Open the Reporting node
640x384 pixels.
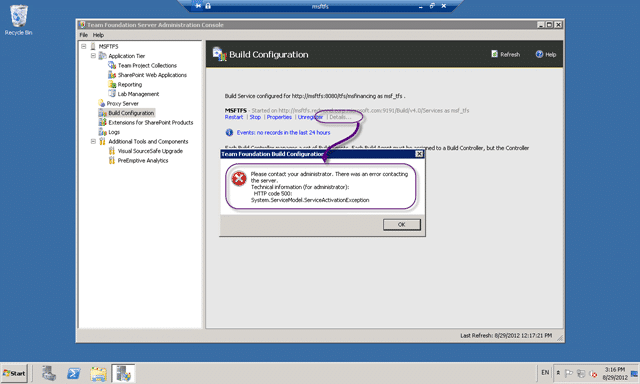[x=130, y=84]
